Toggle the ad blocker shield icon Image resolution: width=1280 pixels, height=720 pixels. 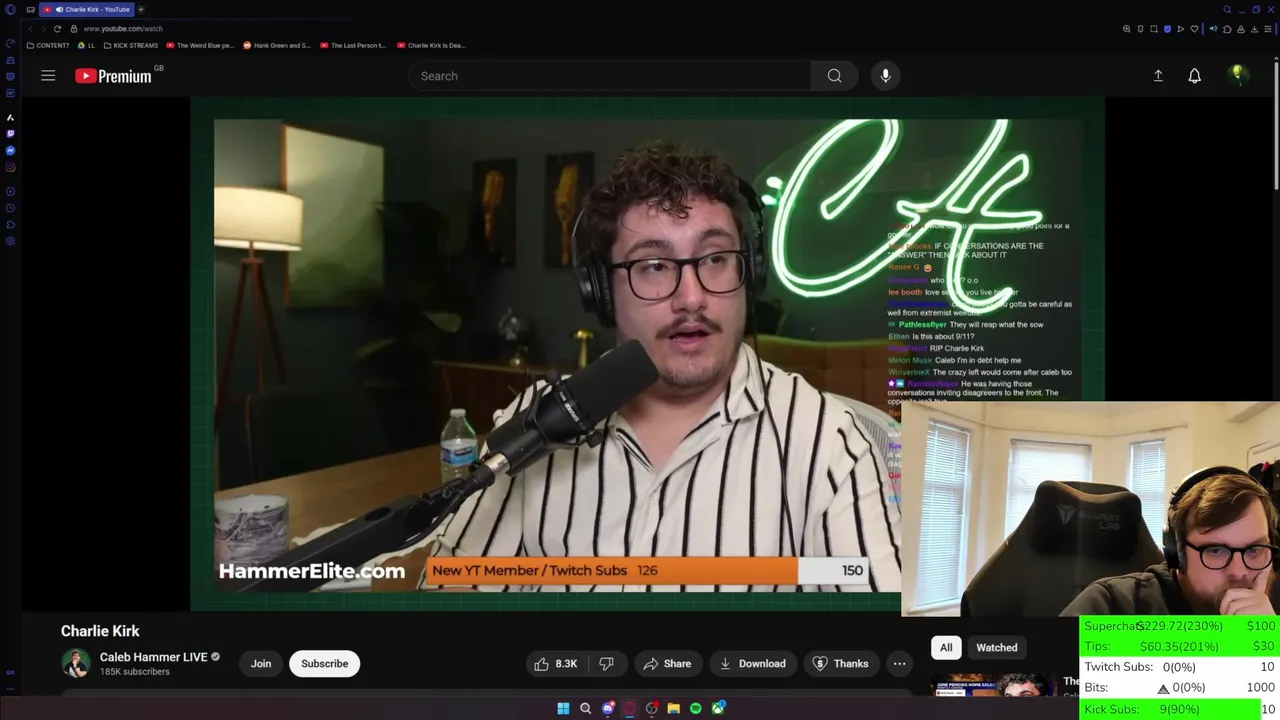1167,29
